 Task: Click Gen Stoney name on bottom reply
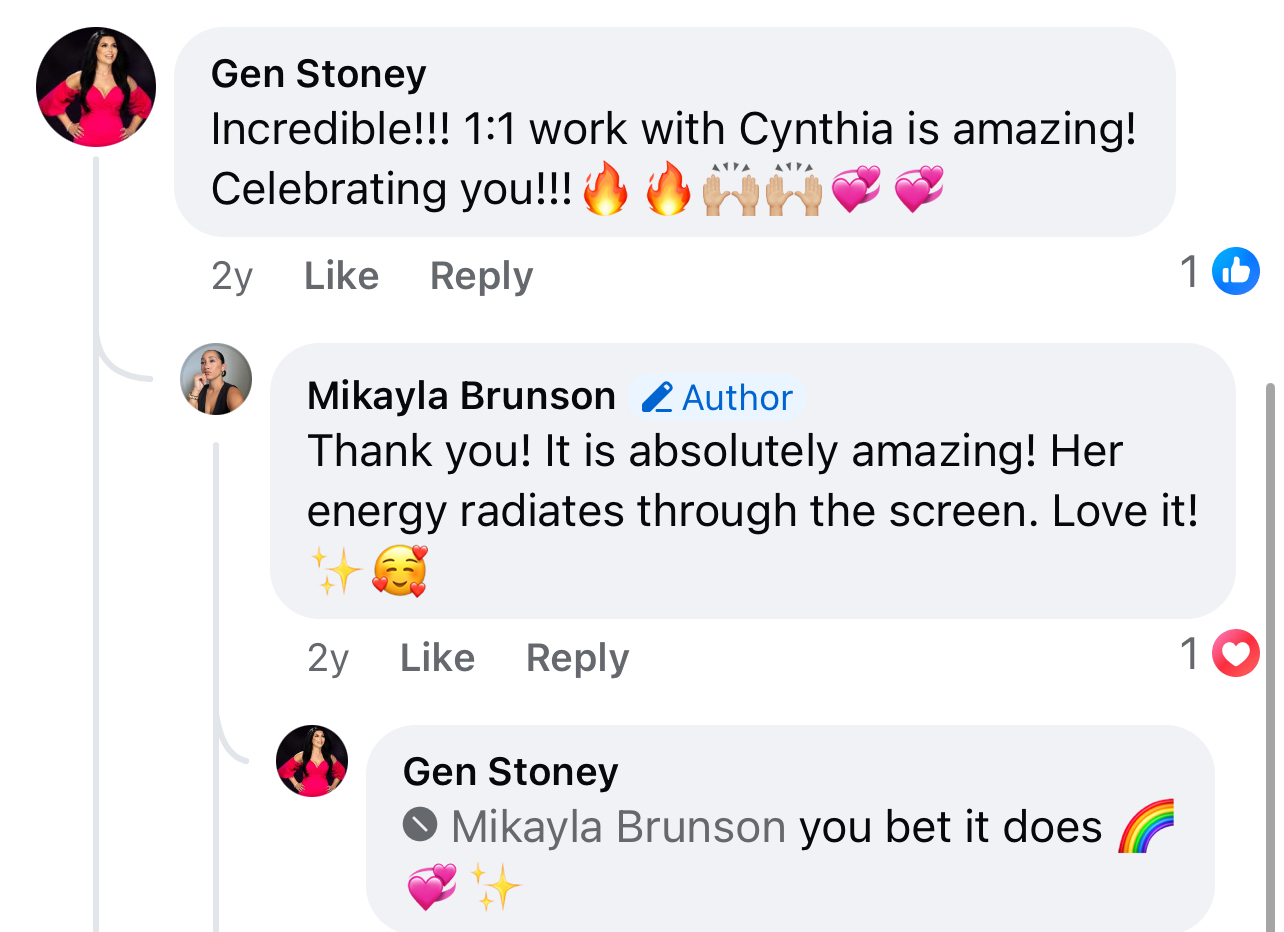[510, 771]
